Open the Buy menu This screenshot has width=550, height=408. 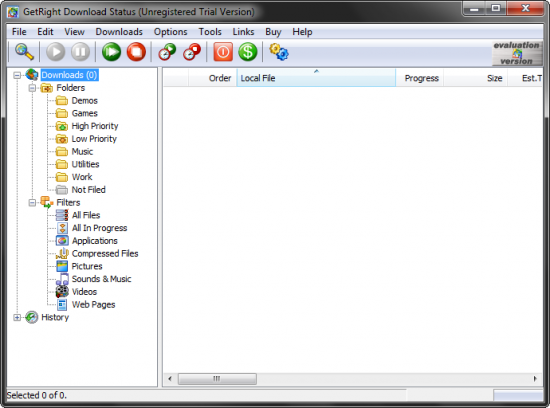pos(273,32)
